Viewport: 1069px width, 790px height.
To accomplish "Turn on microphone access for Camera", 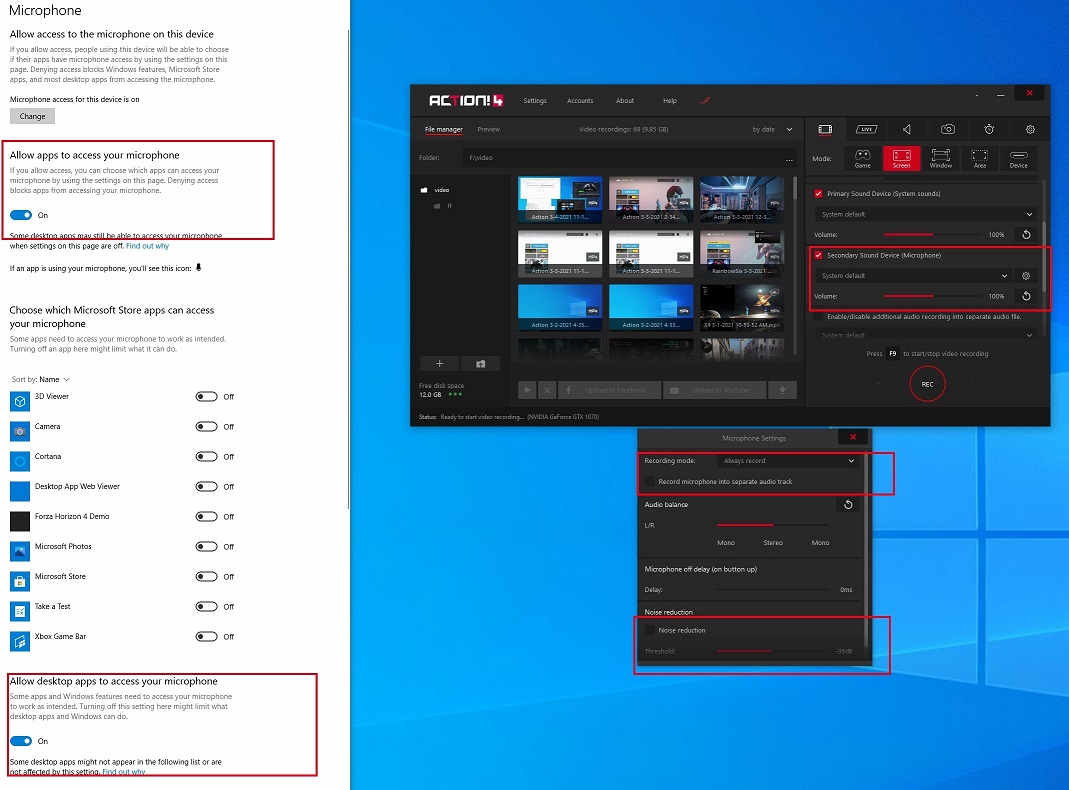I will (x=207, y=427).
